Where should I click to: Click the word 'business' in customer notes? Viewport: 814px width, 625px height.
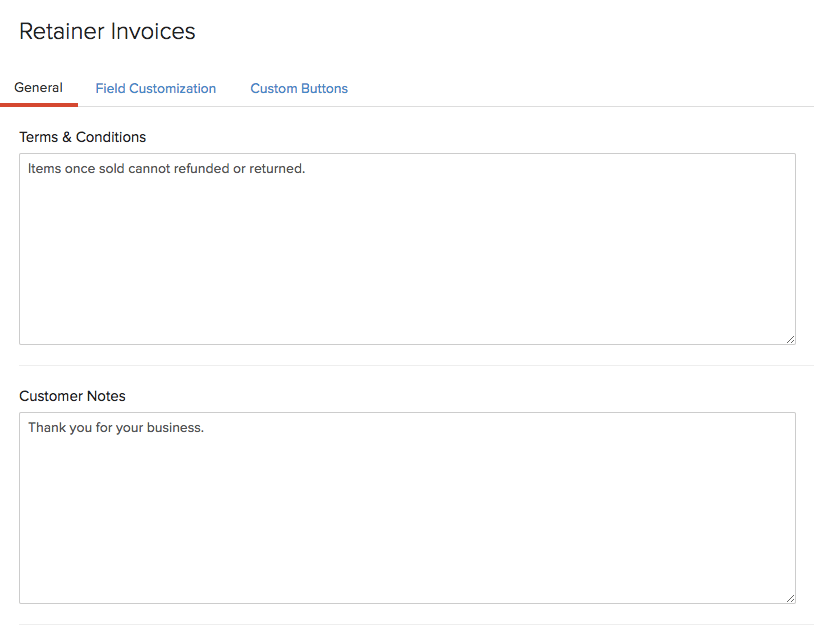point(173,427)
